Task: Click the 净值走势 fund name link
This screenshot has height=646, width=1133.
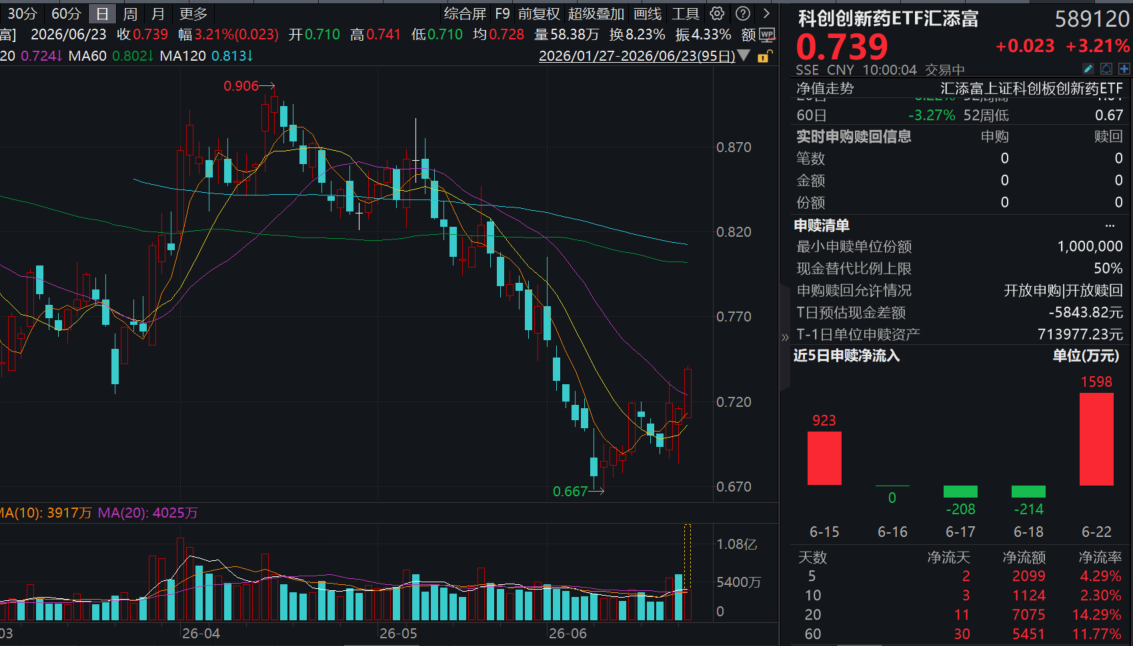Action: pyautogui.click(x=1032, y=89)
